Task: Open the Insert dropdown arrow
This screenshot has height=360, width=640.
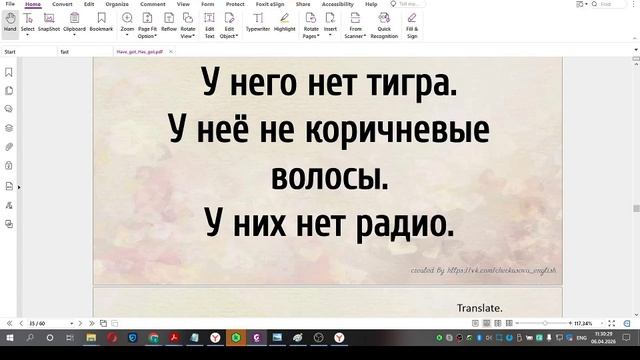Action: click(x=330, y=36)
